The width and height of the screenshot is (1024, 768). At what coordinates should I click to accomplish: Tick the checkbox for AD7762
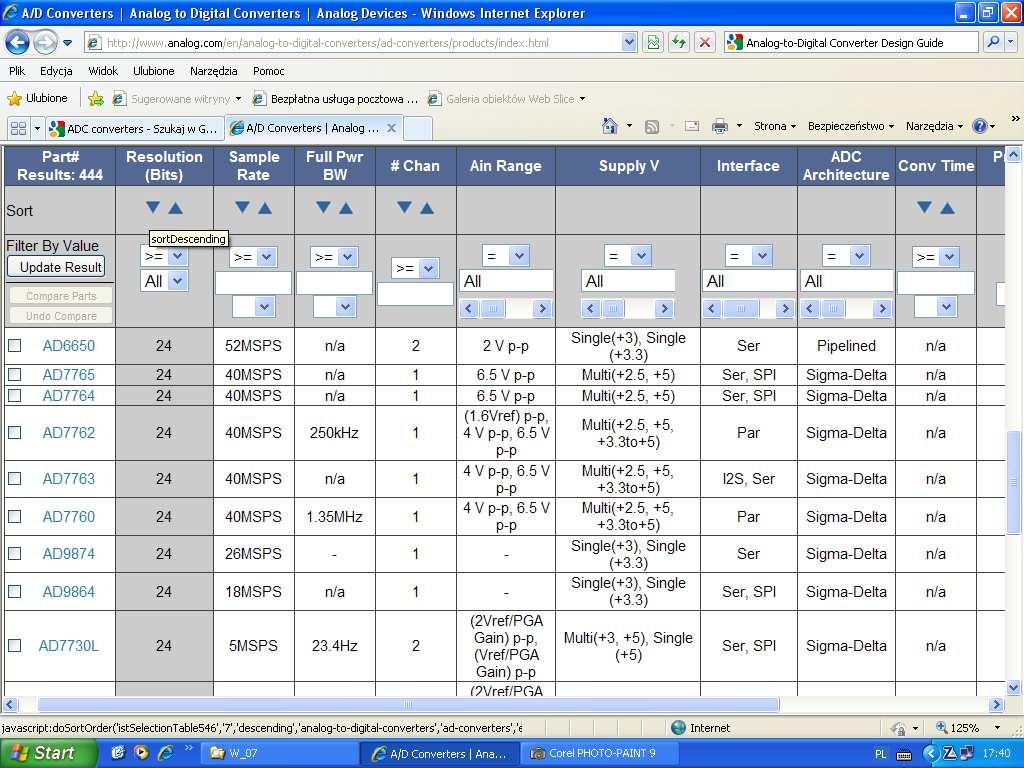tap(14, 432)
